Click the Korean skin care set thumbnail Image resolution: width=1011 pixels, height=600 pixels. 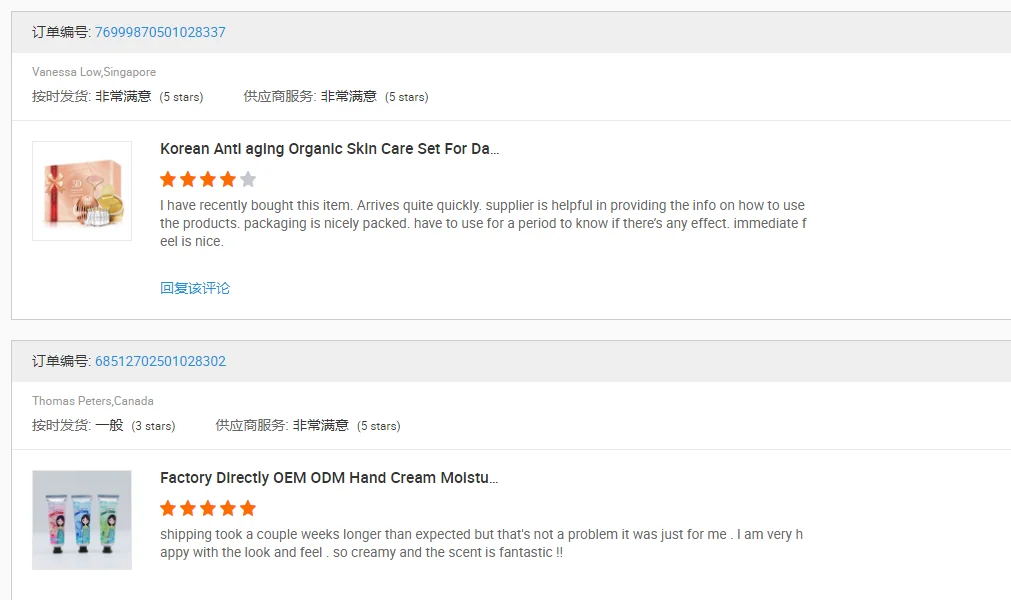[x=82, y=191]
